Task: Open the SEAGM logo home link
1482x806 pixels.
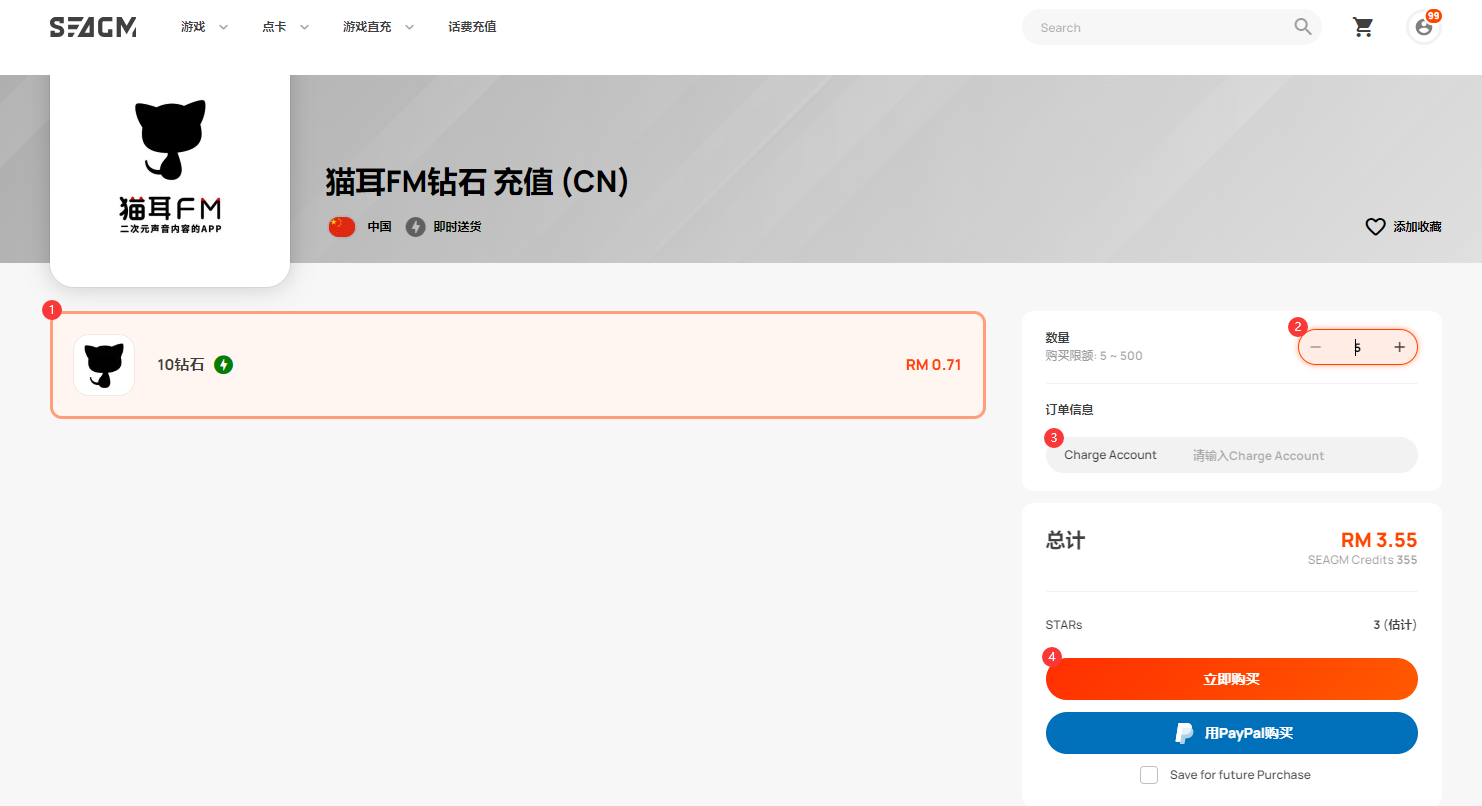Action: [93, 27]
